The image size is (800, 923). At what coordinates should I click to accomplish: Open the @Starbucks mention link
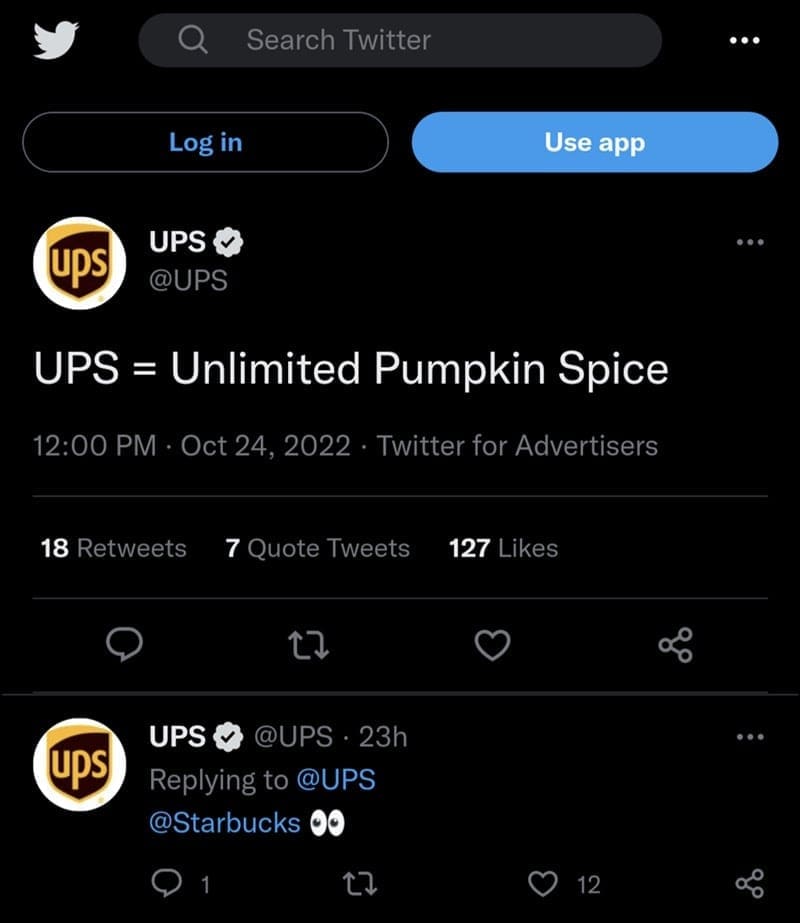pos(225,822)
